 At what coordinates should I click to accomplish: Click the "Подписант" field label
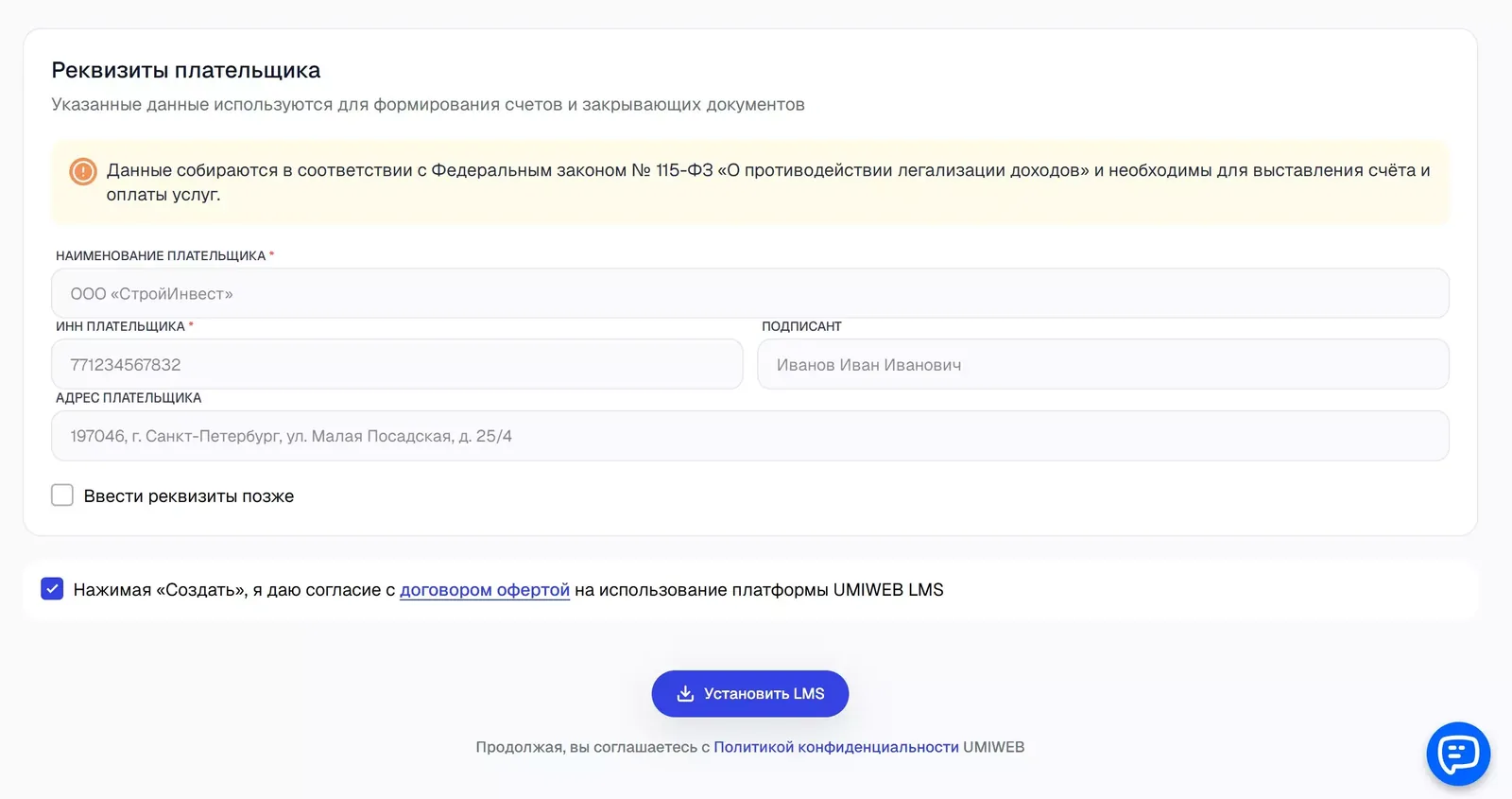point(801,326)
